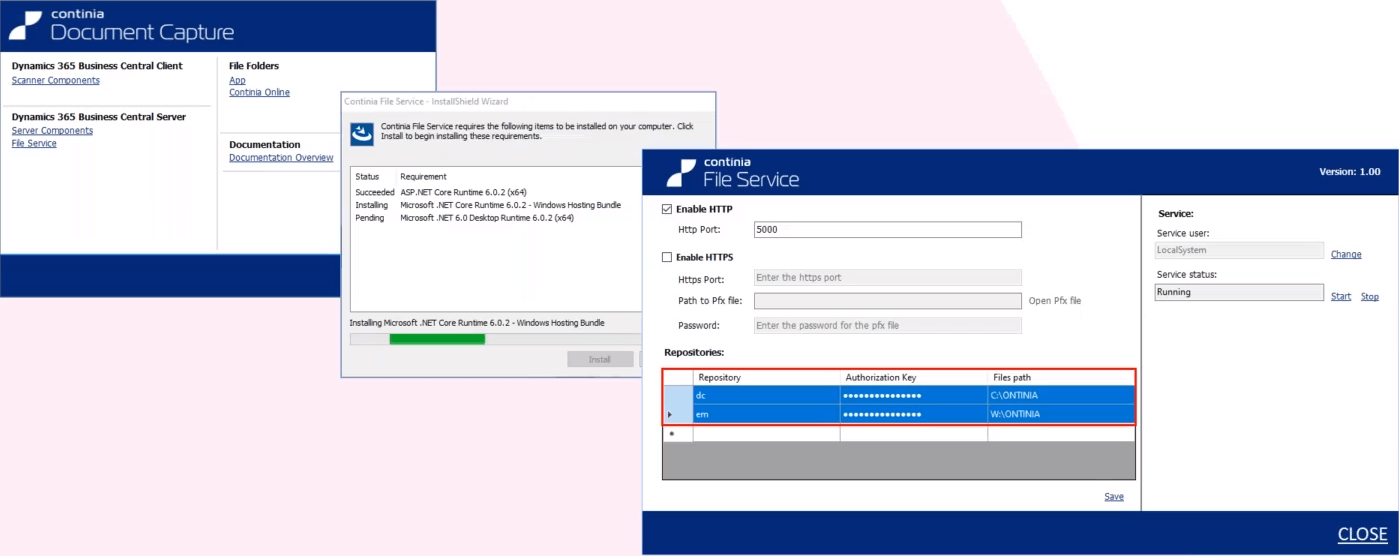Open the Continia Online file folder link
1399x556 pixels.
click(x=259, y=92)
